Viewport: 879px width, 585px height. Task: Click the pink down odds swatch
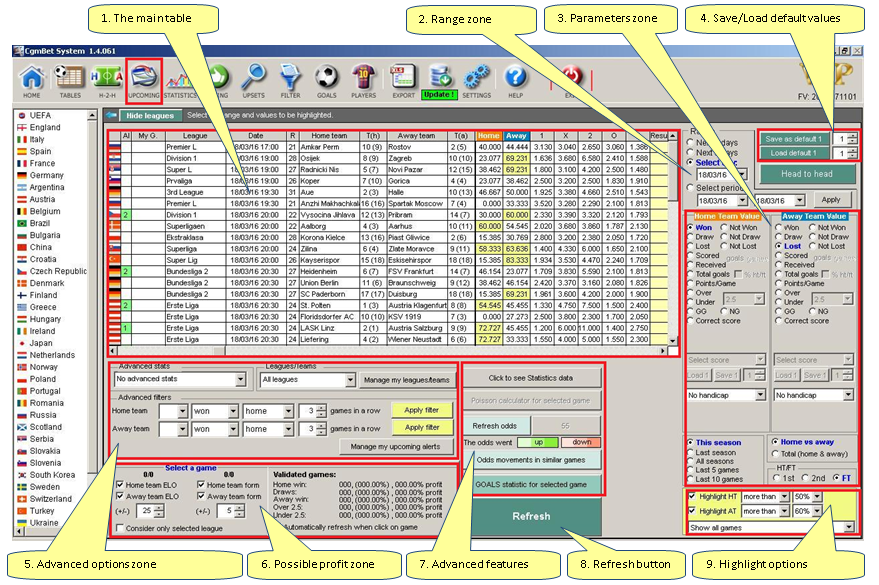581,442
